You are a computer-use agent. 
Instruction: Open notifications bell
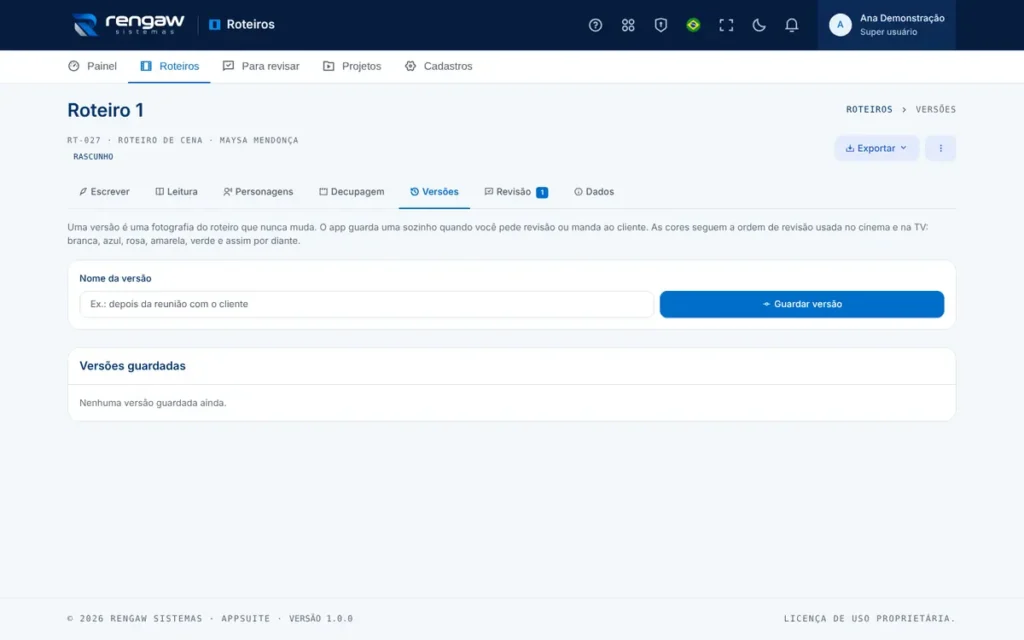coord(791,25)
